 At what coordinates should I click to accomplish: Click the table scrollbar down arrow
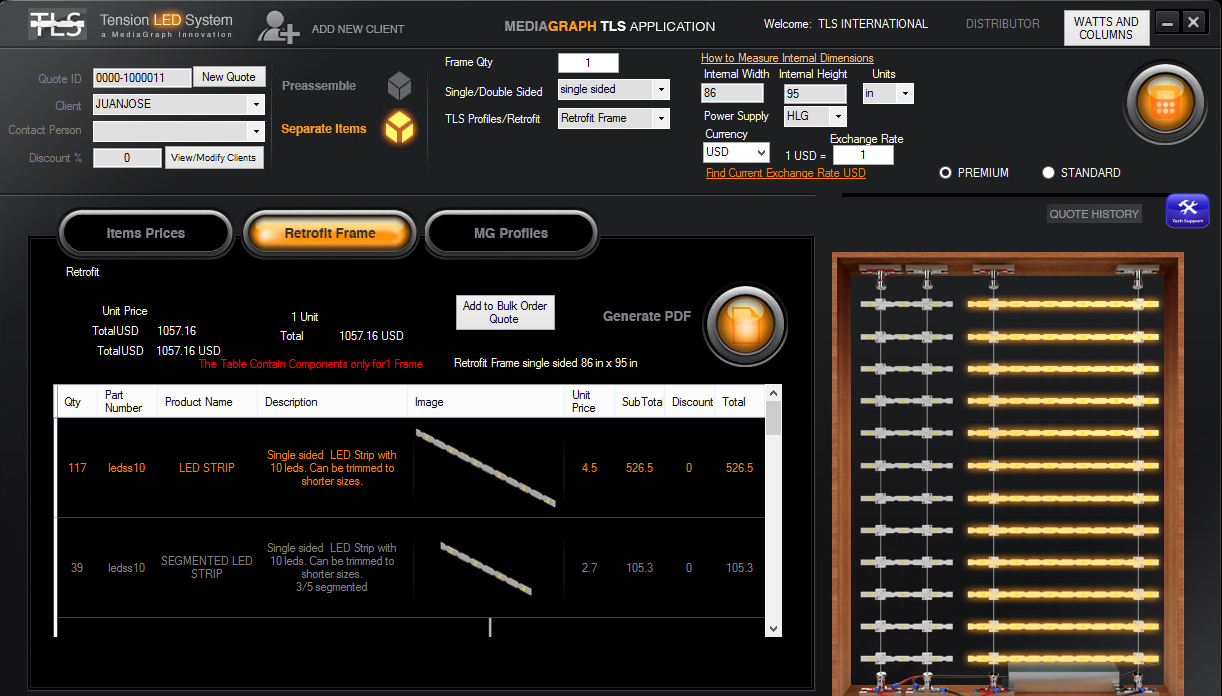[x=773, y=627]
